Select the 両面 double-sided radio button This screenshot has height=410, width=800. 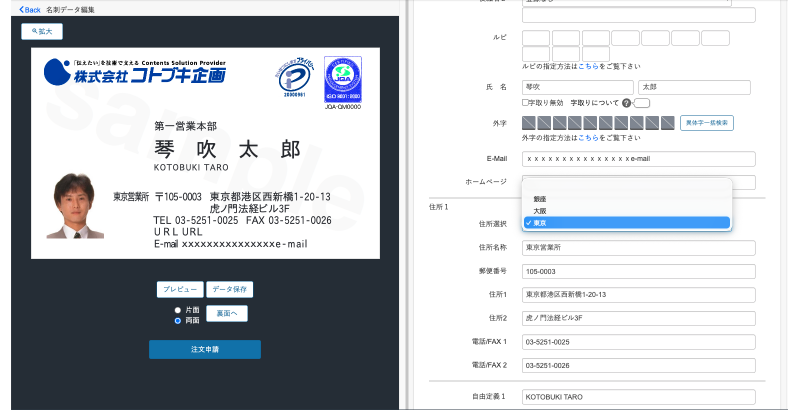[x=178, y=321]
